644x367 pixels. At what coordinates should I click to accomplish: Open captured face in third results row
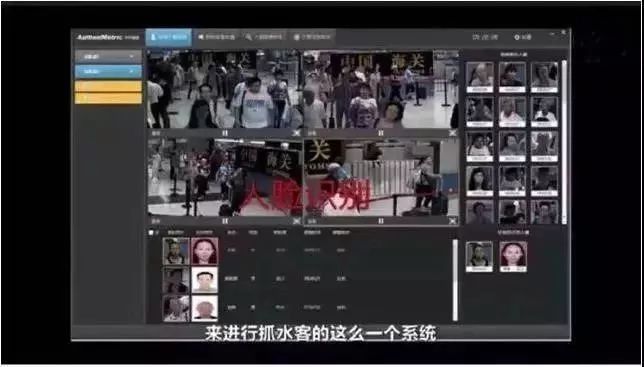[176, 308]
